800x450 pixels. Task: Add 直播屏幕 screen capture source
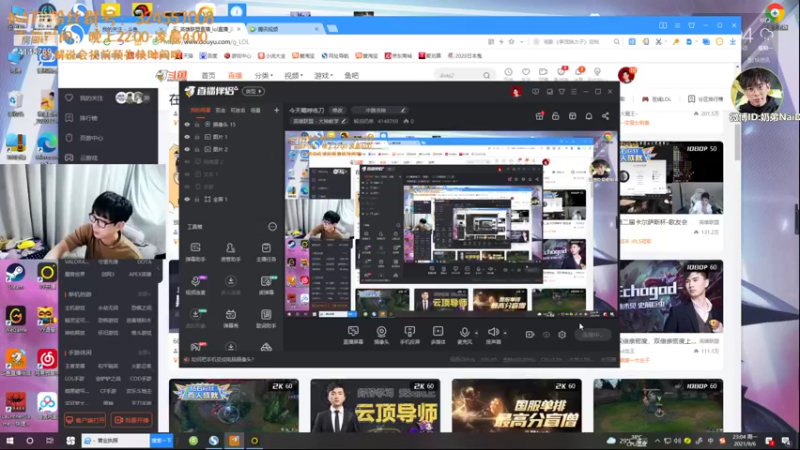point(353,335)
